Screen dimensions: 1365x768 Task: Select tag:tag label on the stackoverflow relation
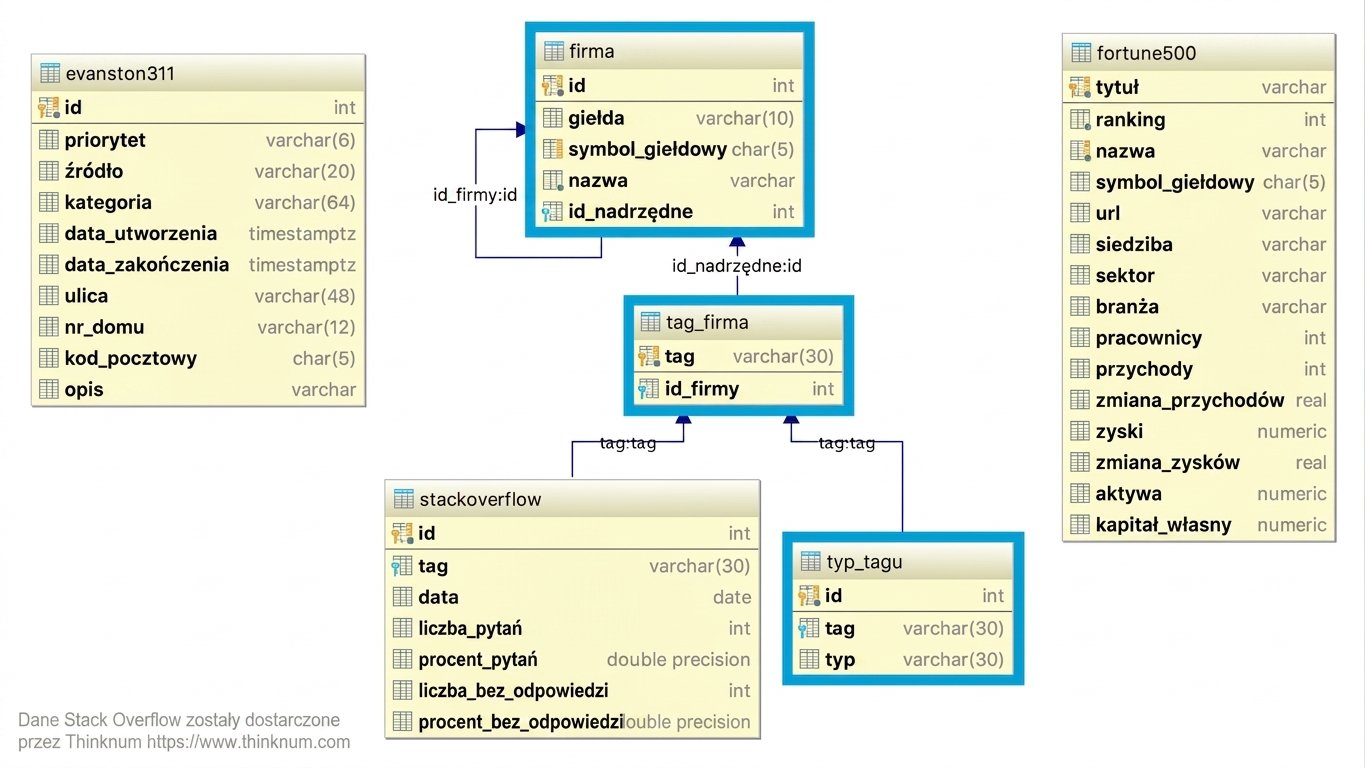[628, 443]
